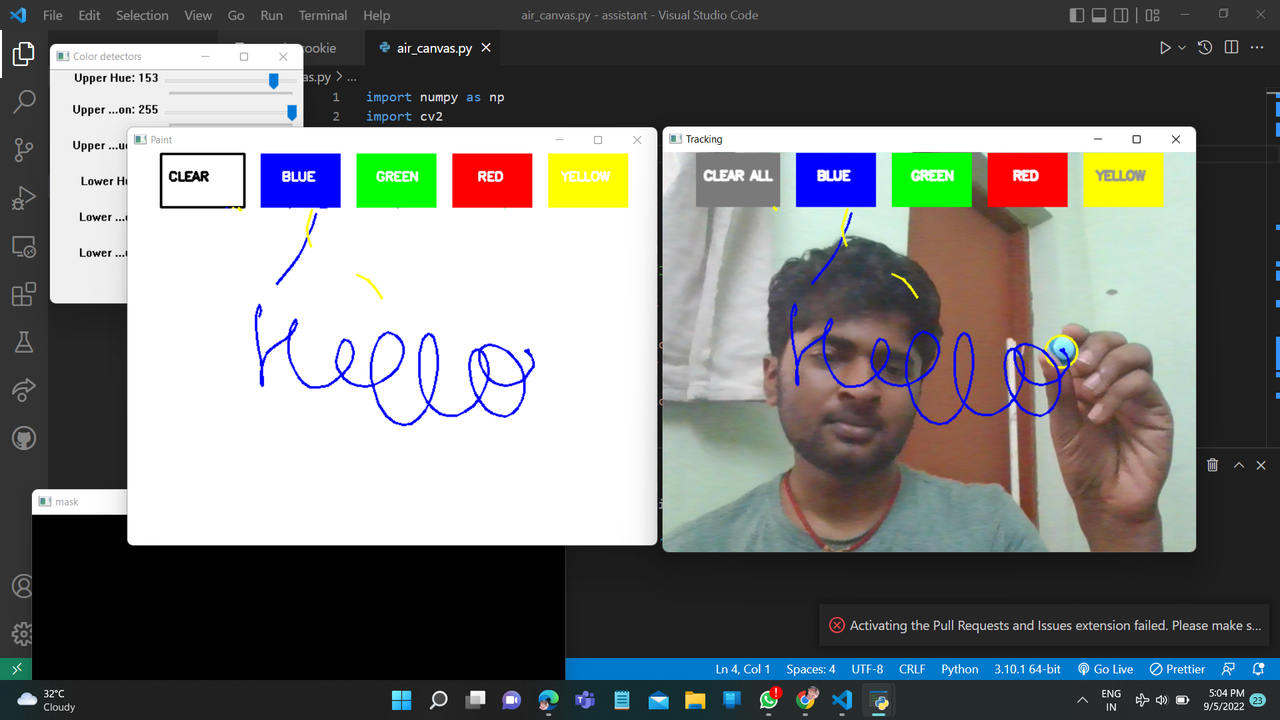The height and width of the screenshot is (720, 1280).
Task: Open the editor More Actions ellipsis menu
Action: (1257, 47)
